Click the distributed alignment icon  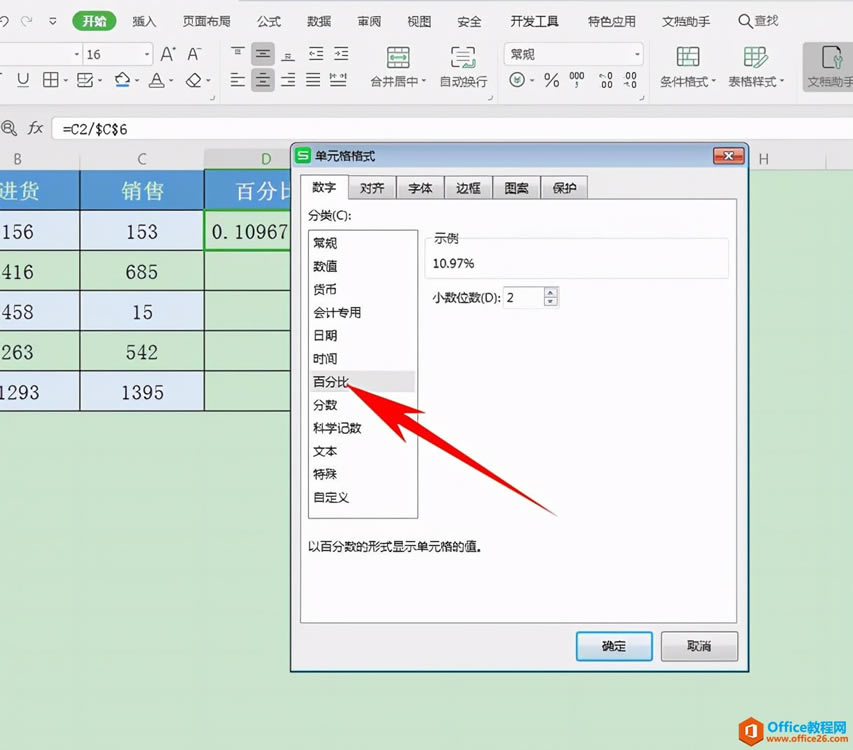338,80
